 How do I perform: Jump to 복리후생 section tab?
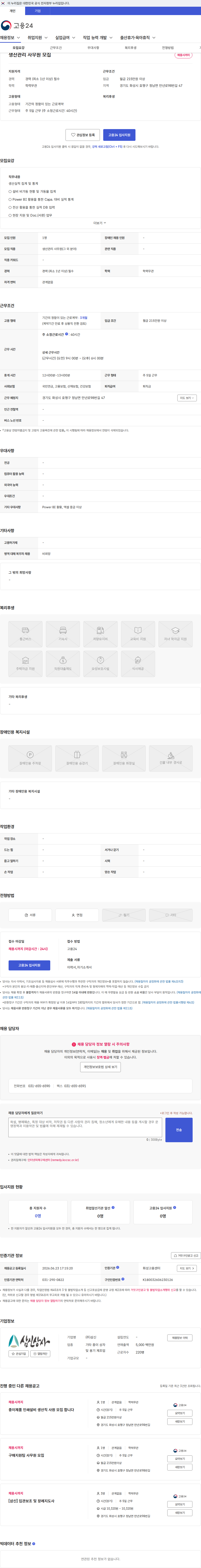(x=130, y=47)
